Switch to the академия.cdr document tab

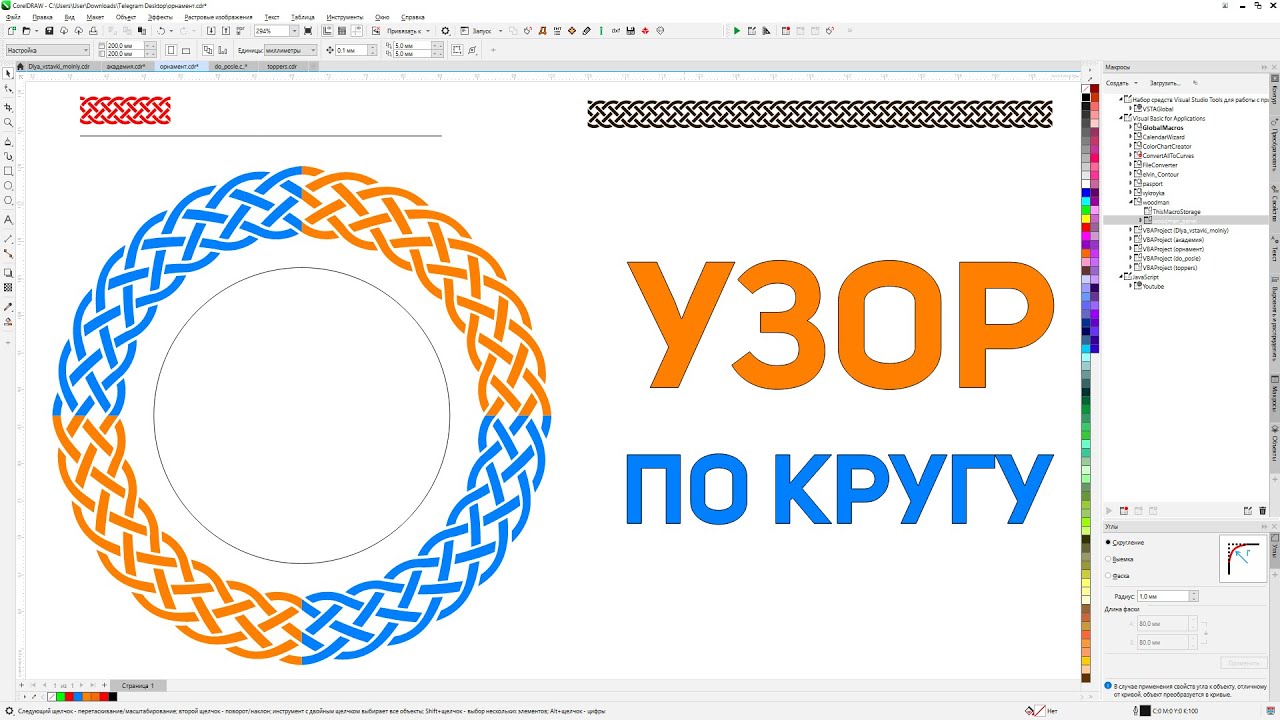click(125, 67)
